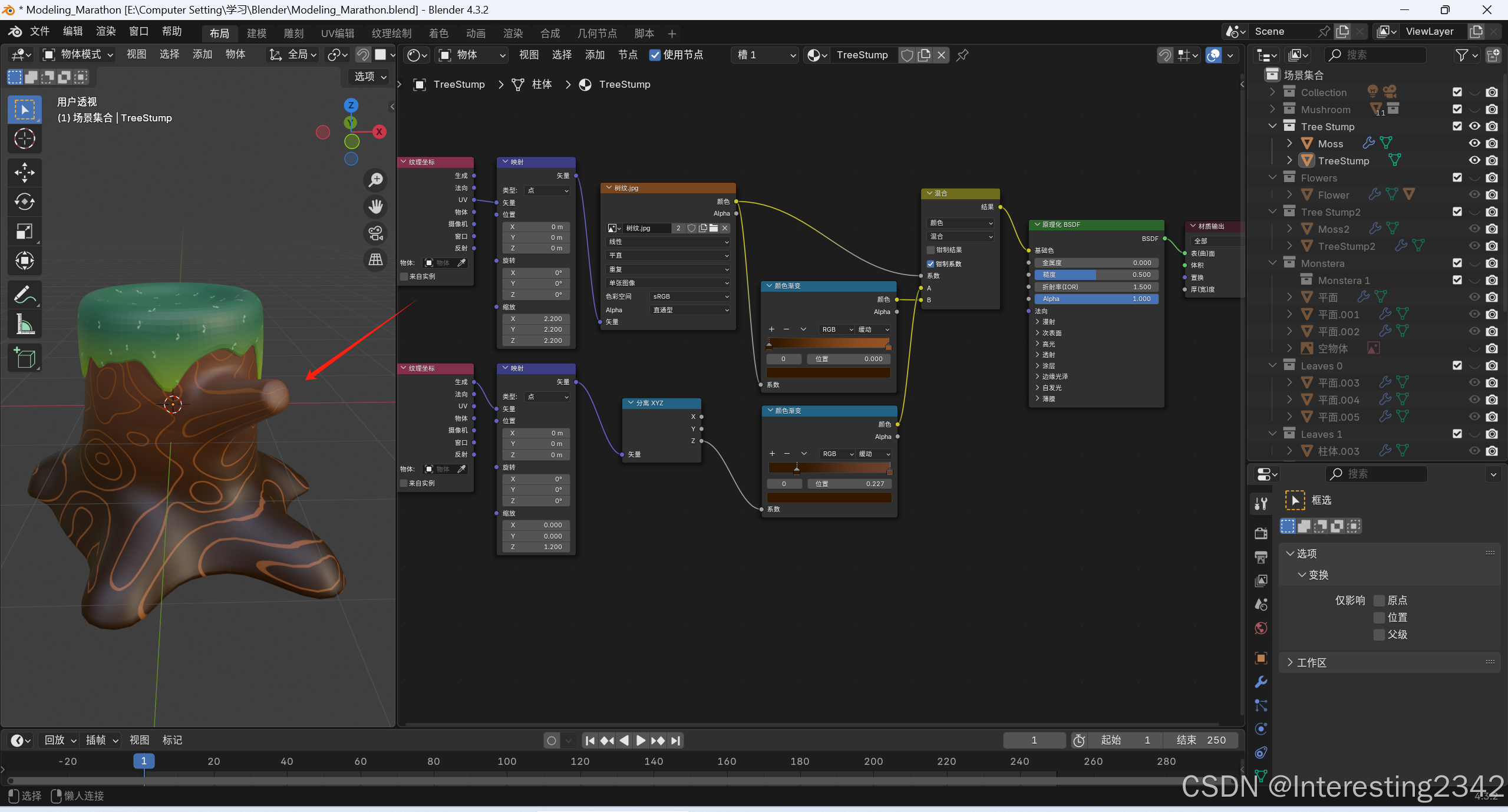1508x812 pixels.
Task: Expand the Mushroom collection
Action: coord(1272,109)
